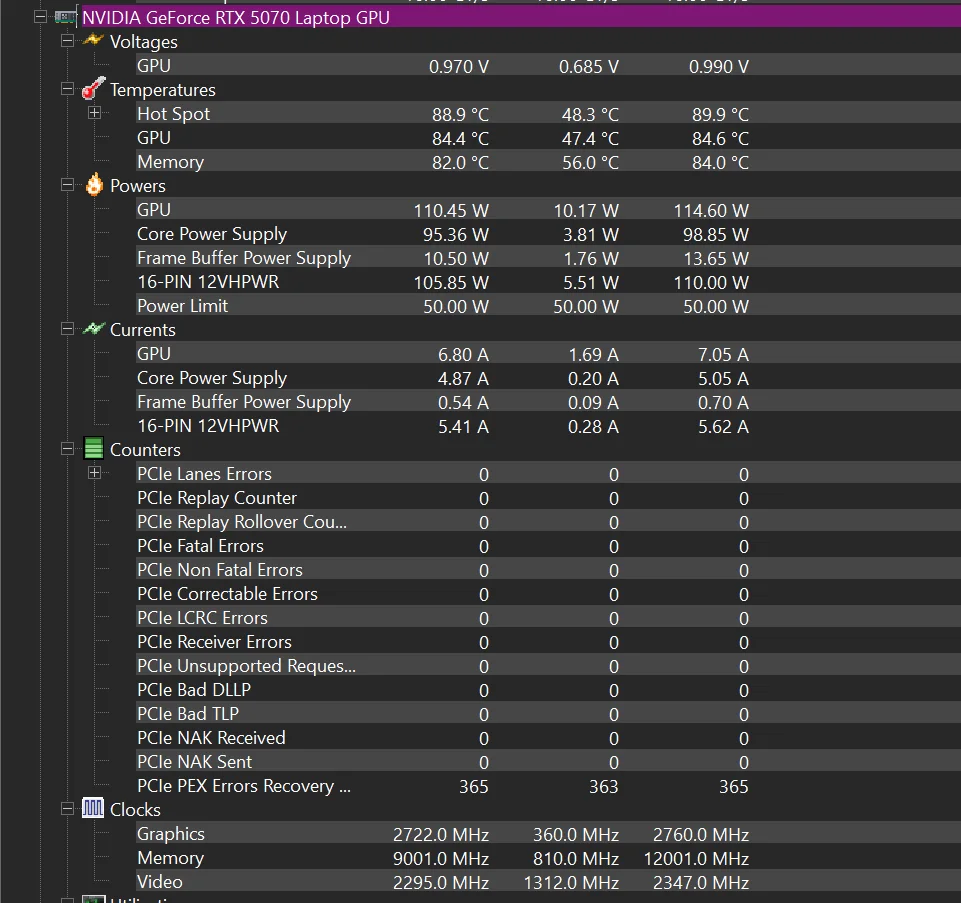Select the PCIe Replay Counter row
Viewport: 961px width, 903px height.
click(x=548, y=498)
